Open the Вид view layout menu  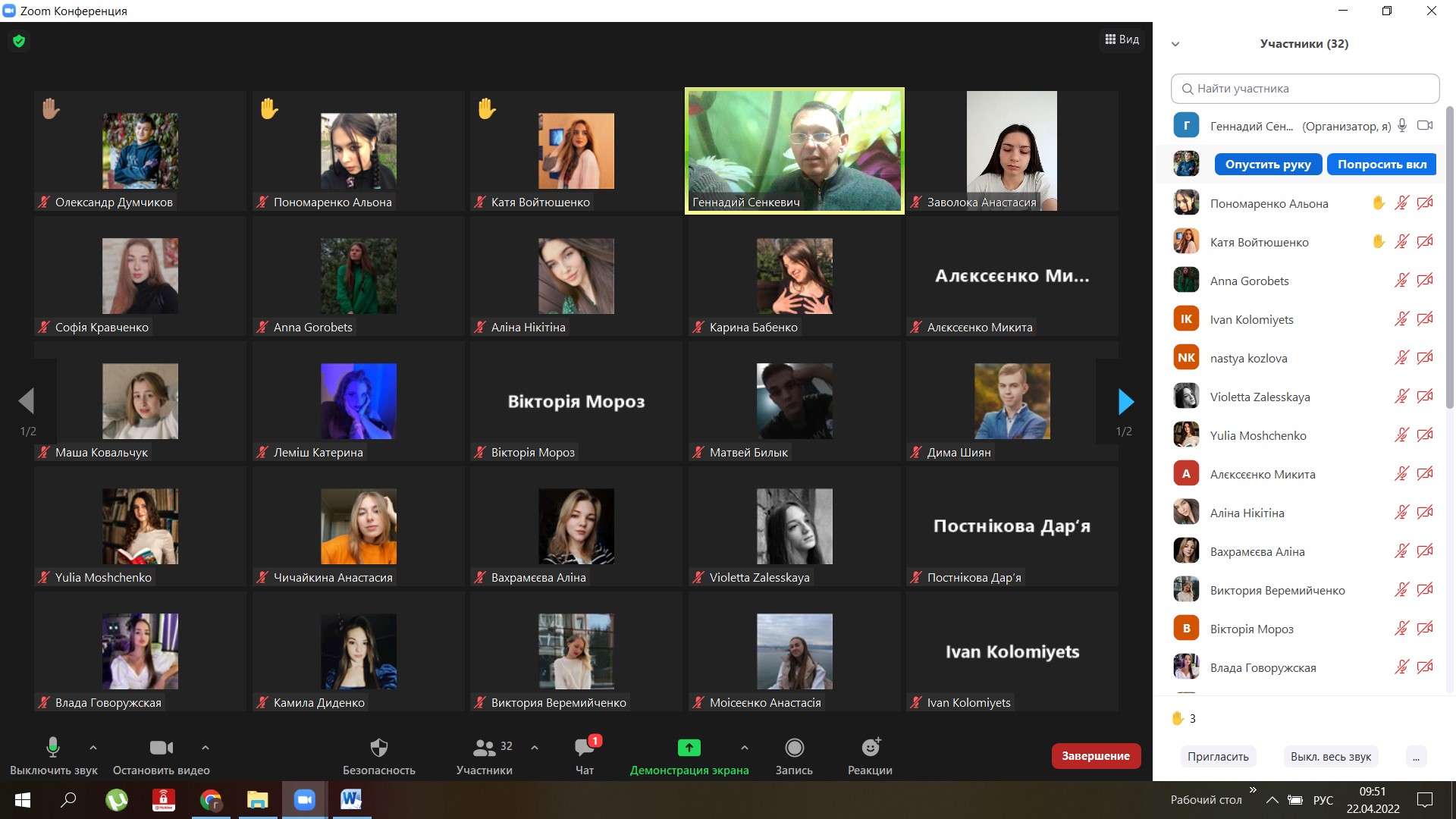coord(1122,39)
